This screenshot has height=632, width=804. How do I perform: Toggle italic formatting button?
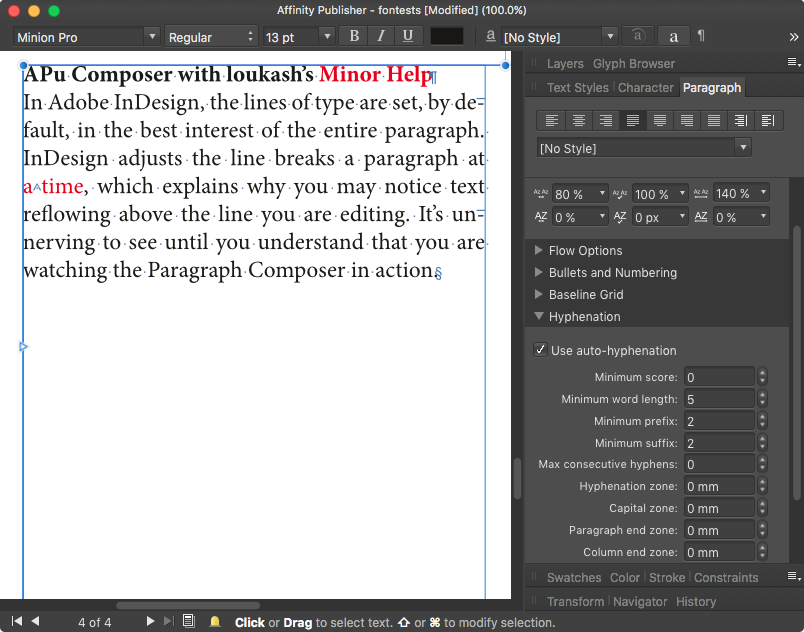381,36
